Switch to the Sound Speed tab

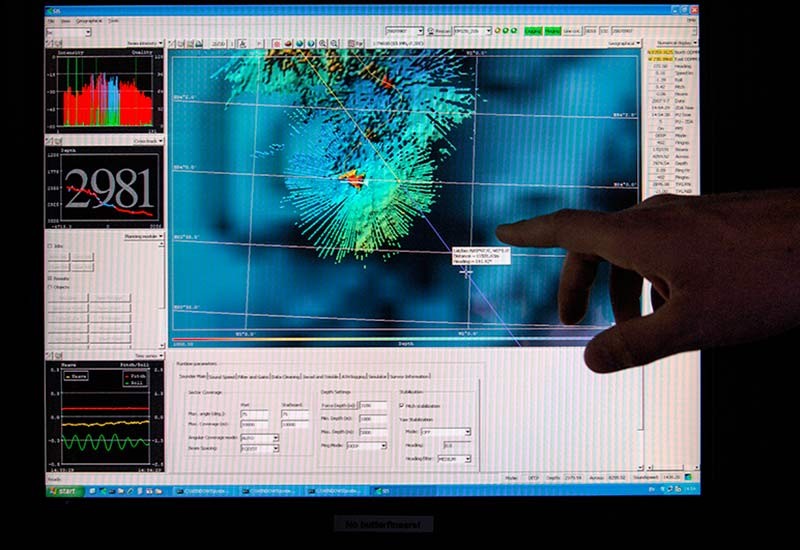tap(223, 376)
